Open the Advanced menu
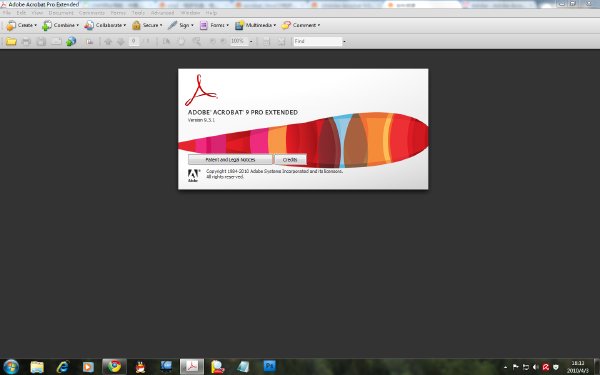600x375 pixels. 162,13
